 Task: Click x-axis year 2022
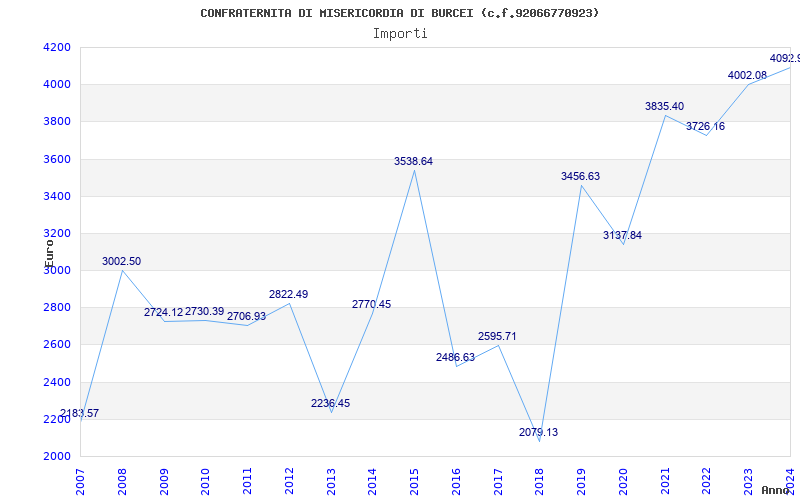pos(707,481)
